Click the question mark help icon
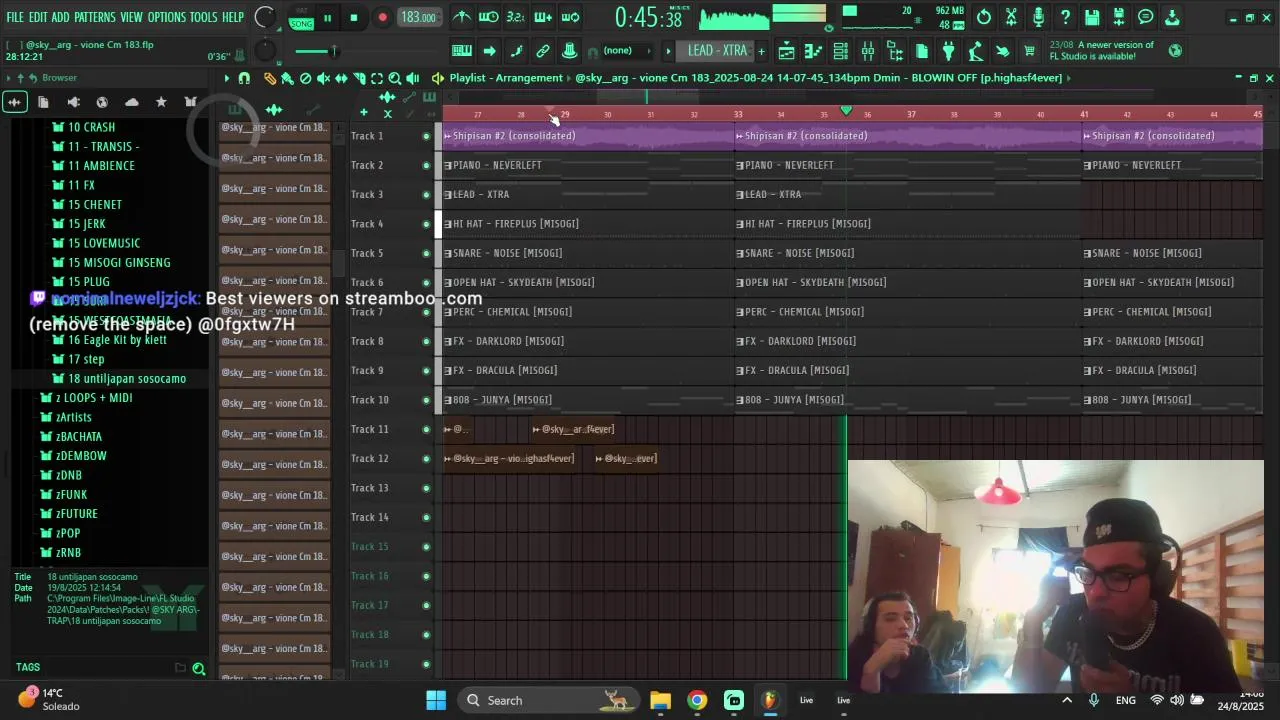The width and height of the screenshot is (1280, 720). [x=1065, y=17]
